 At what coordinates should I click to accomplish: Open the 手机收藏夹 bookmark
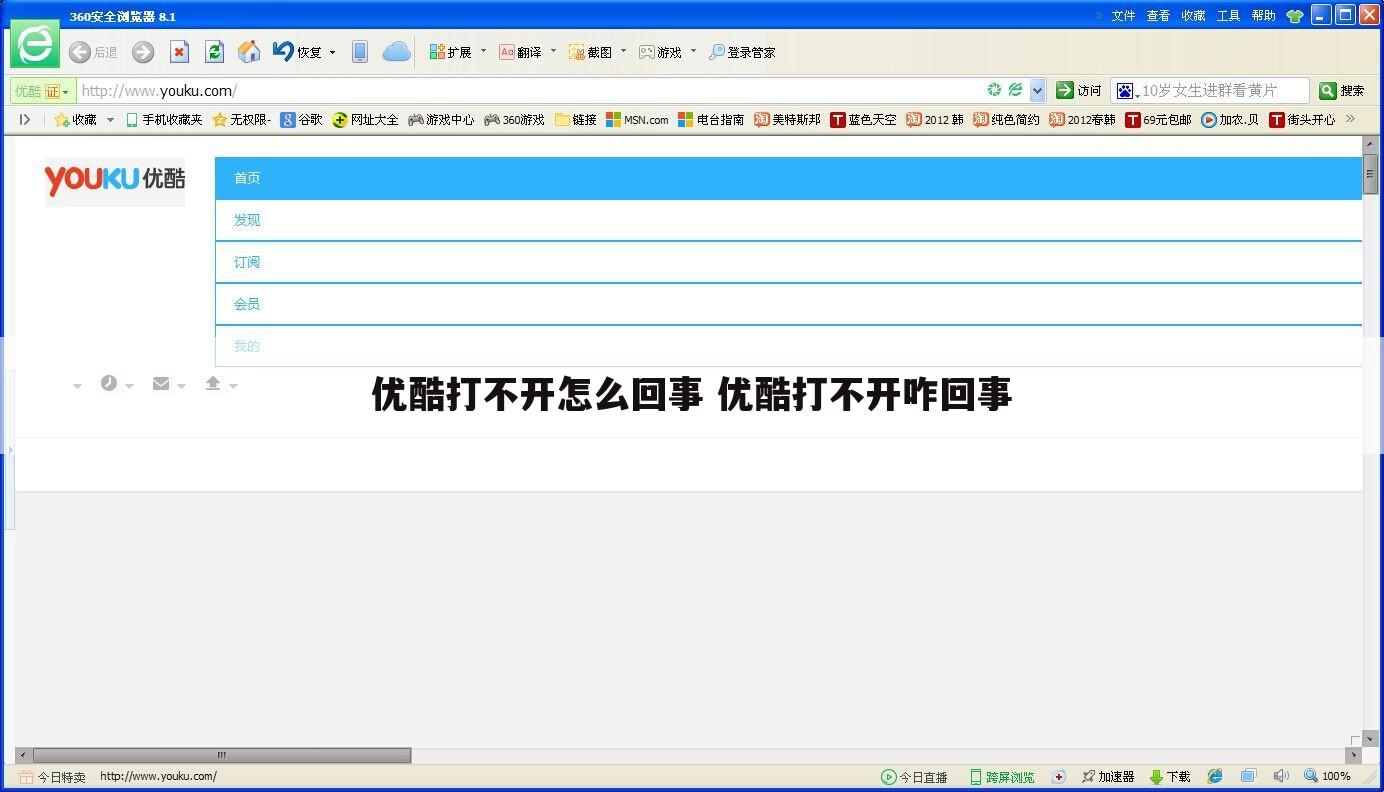click(163, 120)
